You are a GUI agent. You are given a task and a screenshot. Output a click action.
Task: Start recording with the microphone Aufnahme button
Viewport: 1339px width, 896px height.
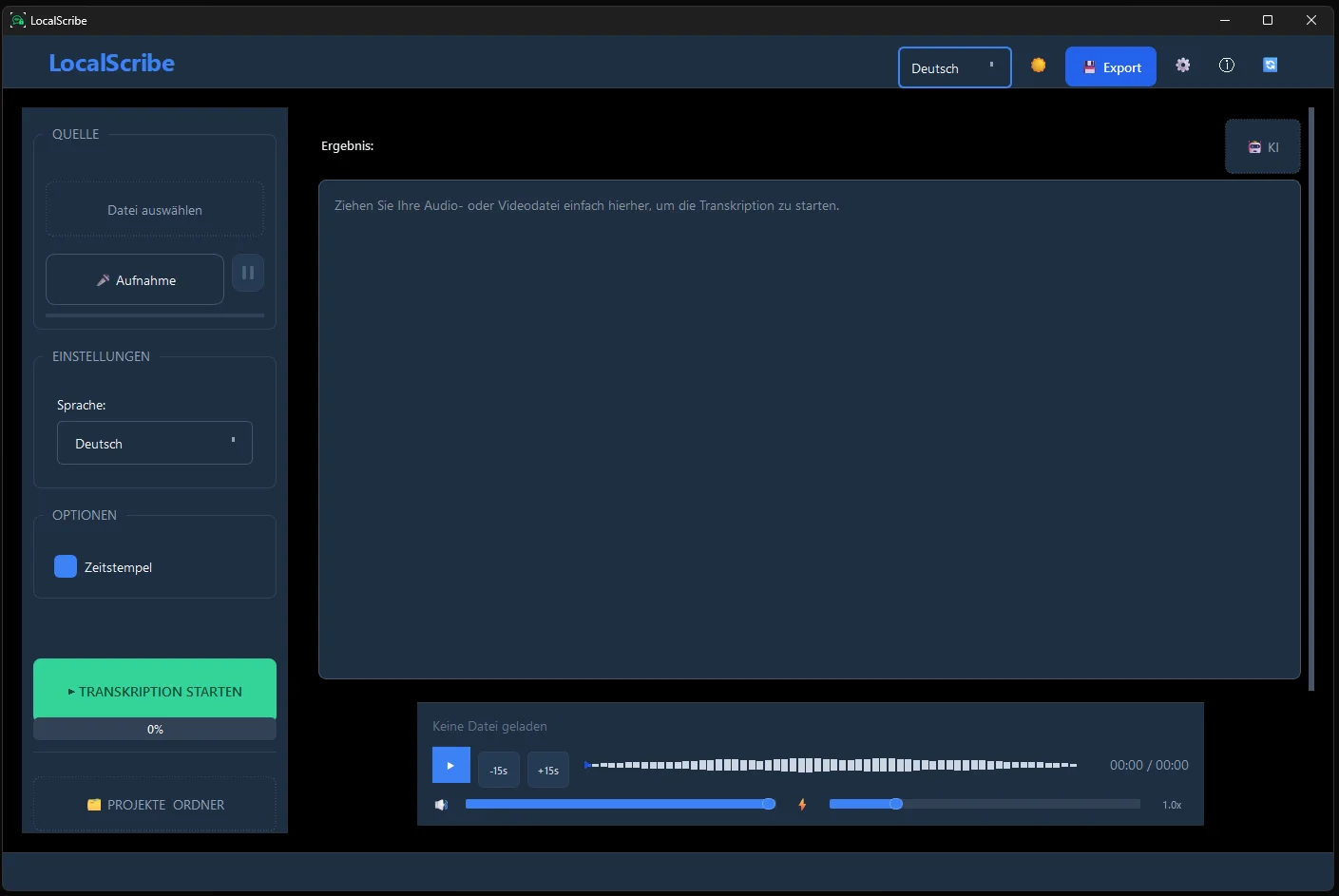point(134,279)
